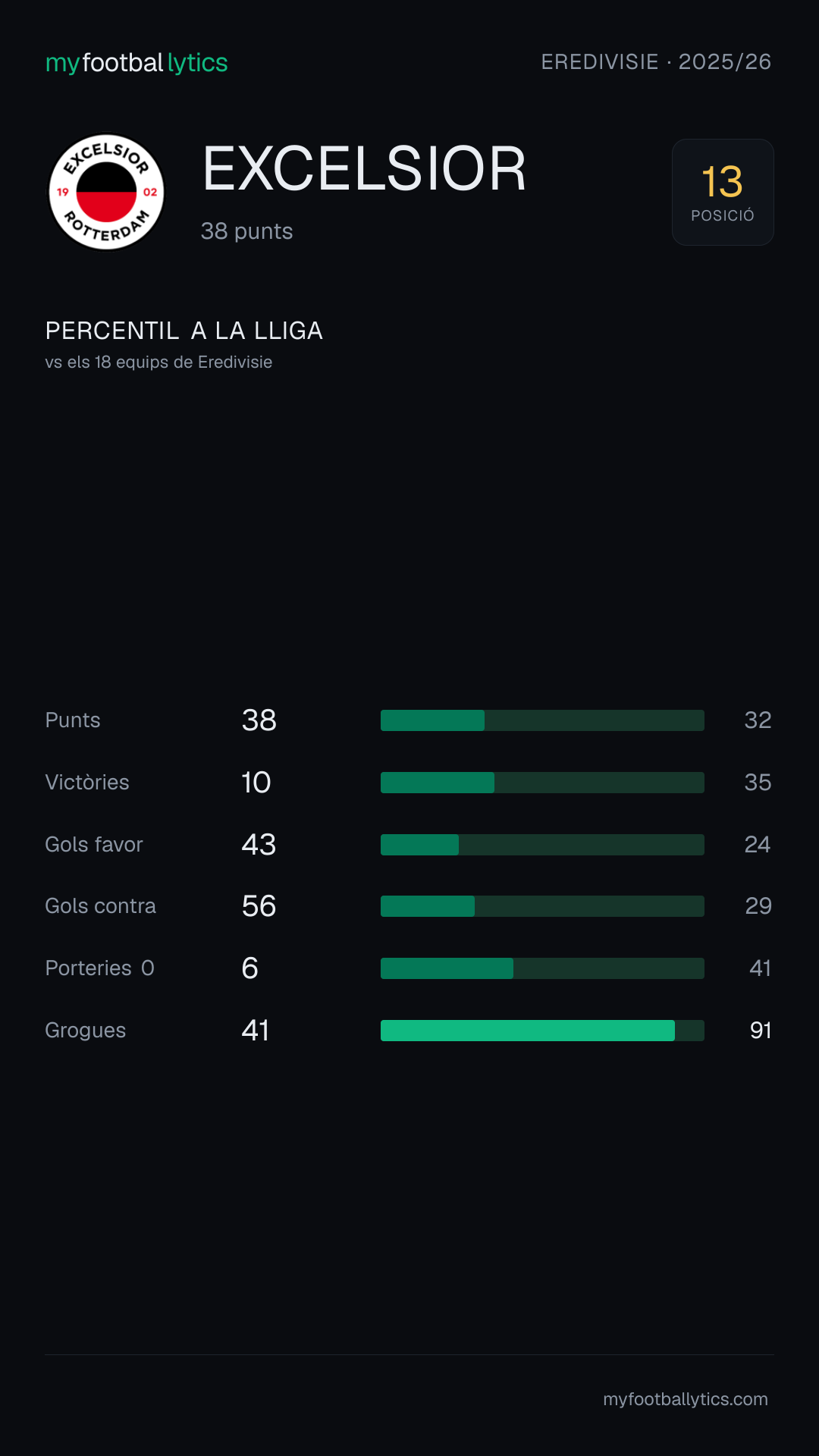
Task: Click the Percentil a la lliga heading
Action: coord(184,331)
